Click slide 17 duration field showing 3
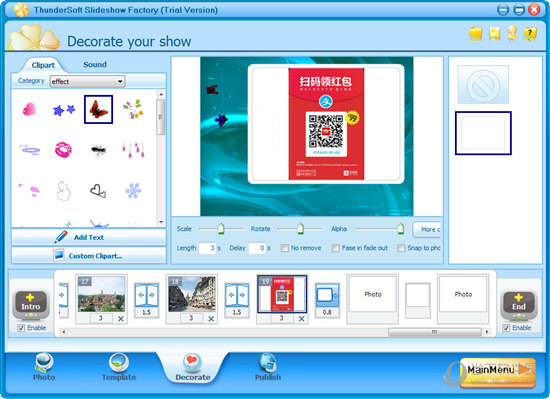Image resolution: width=550 pixels, height=399 pixels. coord(101,318)
